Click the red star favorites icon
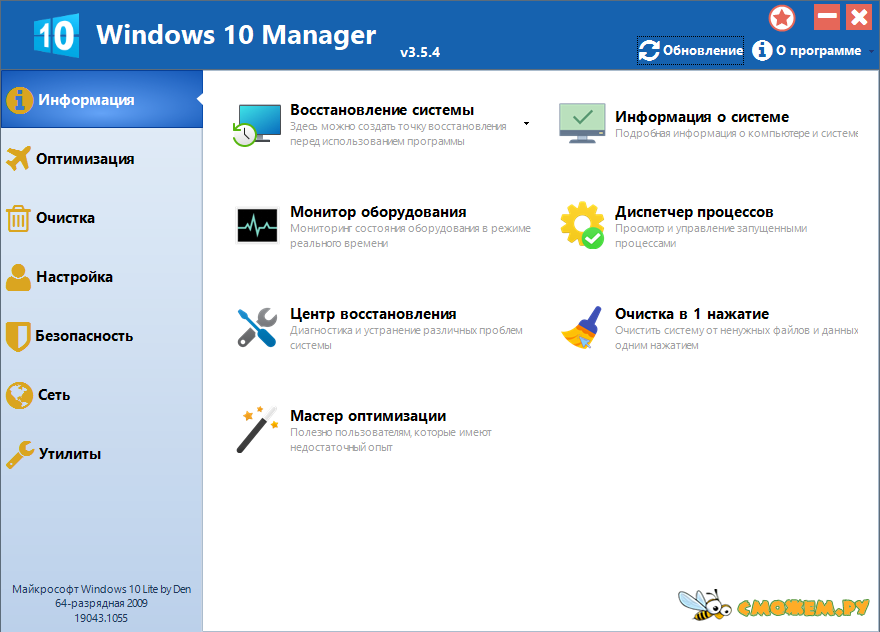880x632 pixels. pos(782,18)
